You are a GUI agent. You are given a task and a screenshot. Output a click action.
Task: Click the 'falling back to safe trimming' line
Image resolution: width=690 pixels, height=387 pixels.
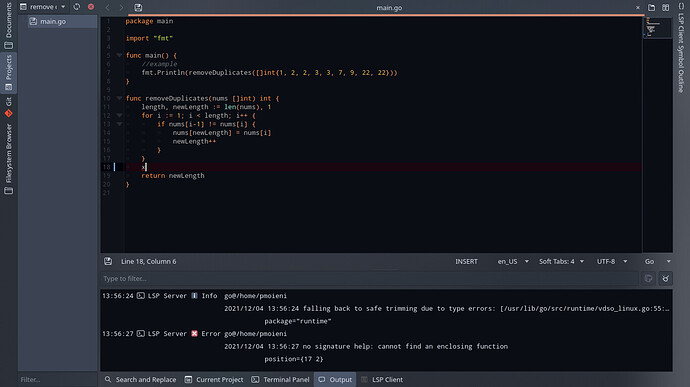point(447,309)
